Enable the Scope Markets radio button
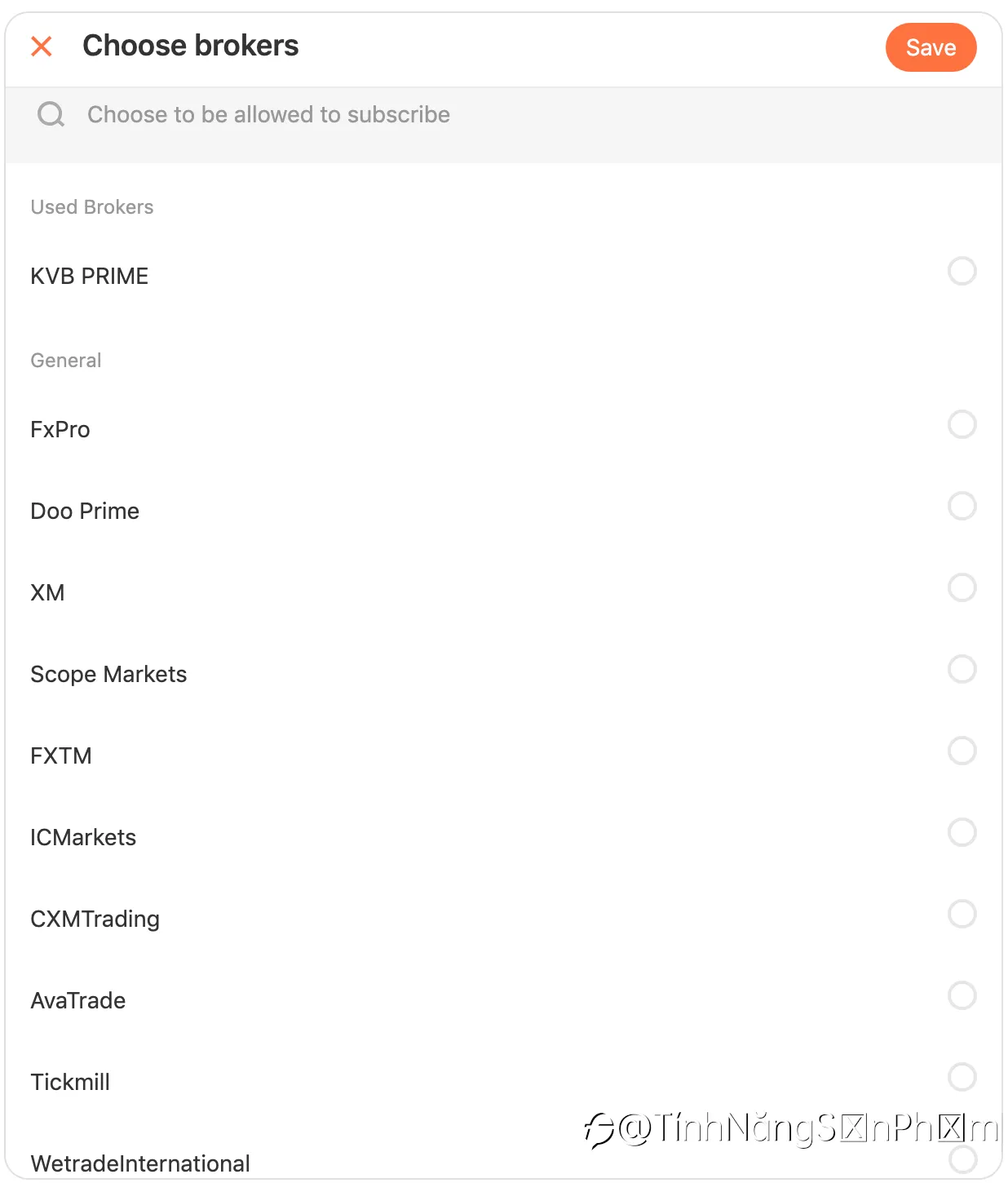The width and height of the screenshot is (1008, 1183). [962, 669]
